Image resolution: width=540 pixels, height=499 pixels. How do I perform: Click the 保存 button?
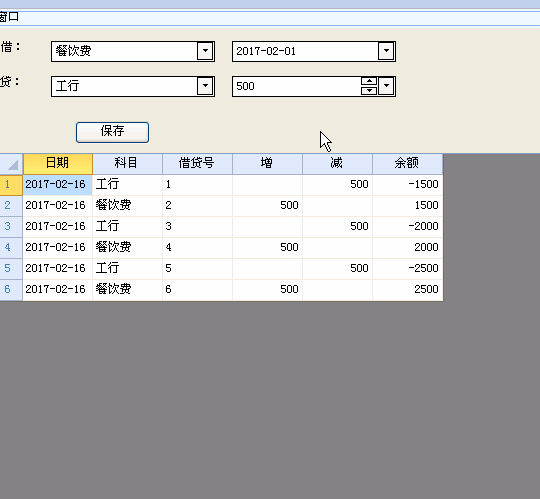[112, 132]
